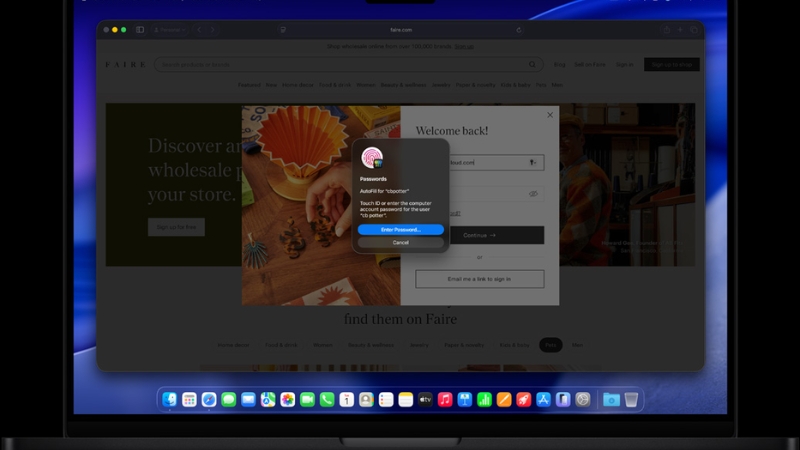Open the Sell on Faire link
Viewport: 800px width, 450px height.
(x=589, y=64)
